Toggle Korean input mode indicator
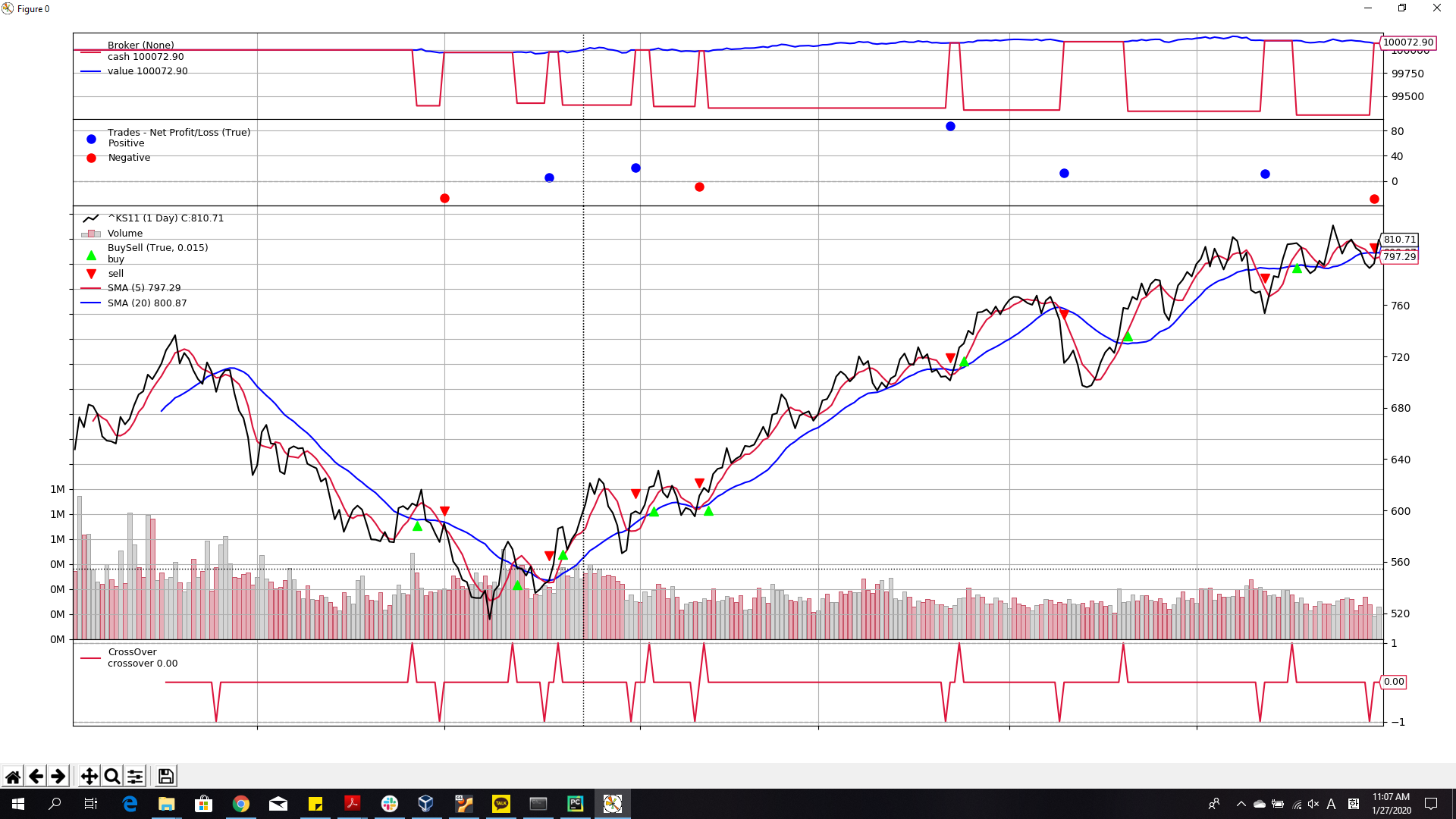The height and width of the screenshot is (819, 1456). pos(1354,804)
